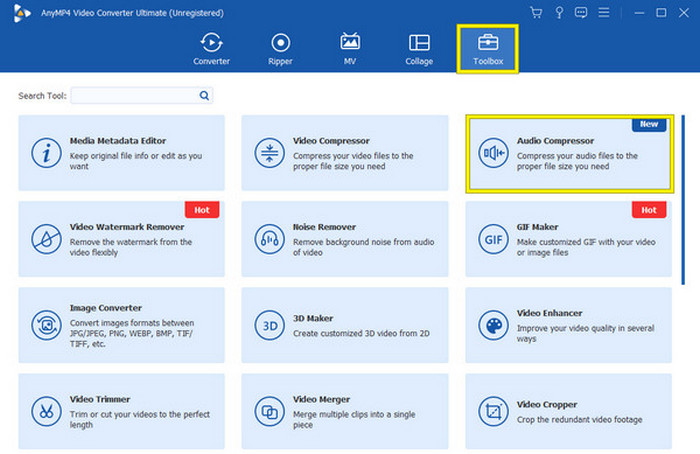
Task: Click the register key icon
Action: pos(559,12)
